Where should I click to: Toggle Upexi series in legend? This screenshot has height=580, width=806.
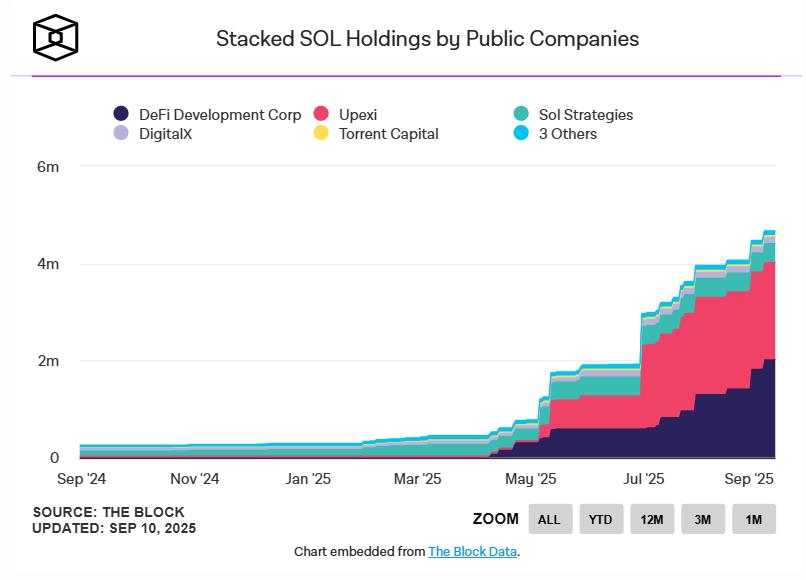coord(358,115)
